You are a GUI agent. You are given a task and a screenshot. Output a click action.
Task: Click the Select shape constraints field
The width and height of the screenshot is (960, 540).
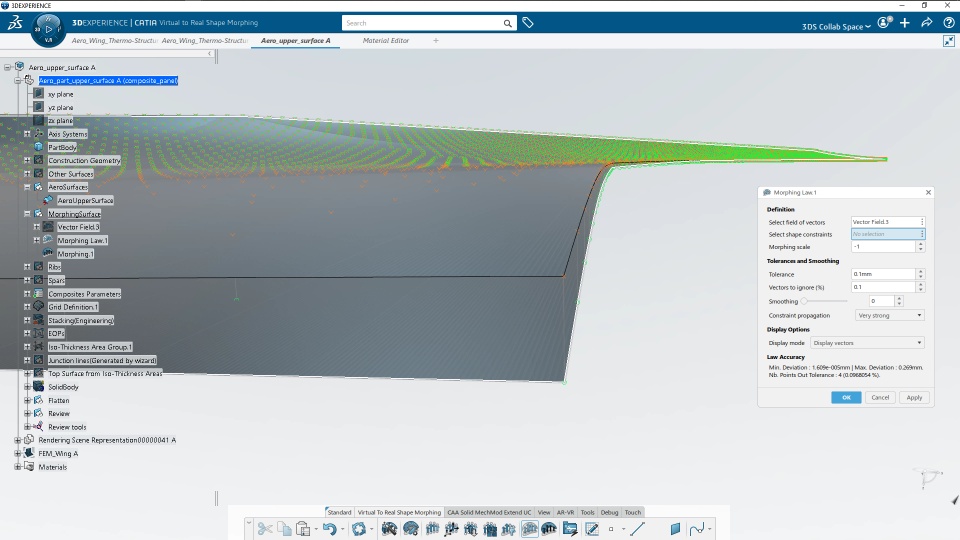coord(888,234)
